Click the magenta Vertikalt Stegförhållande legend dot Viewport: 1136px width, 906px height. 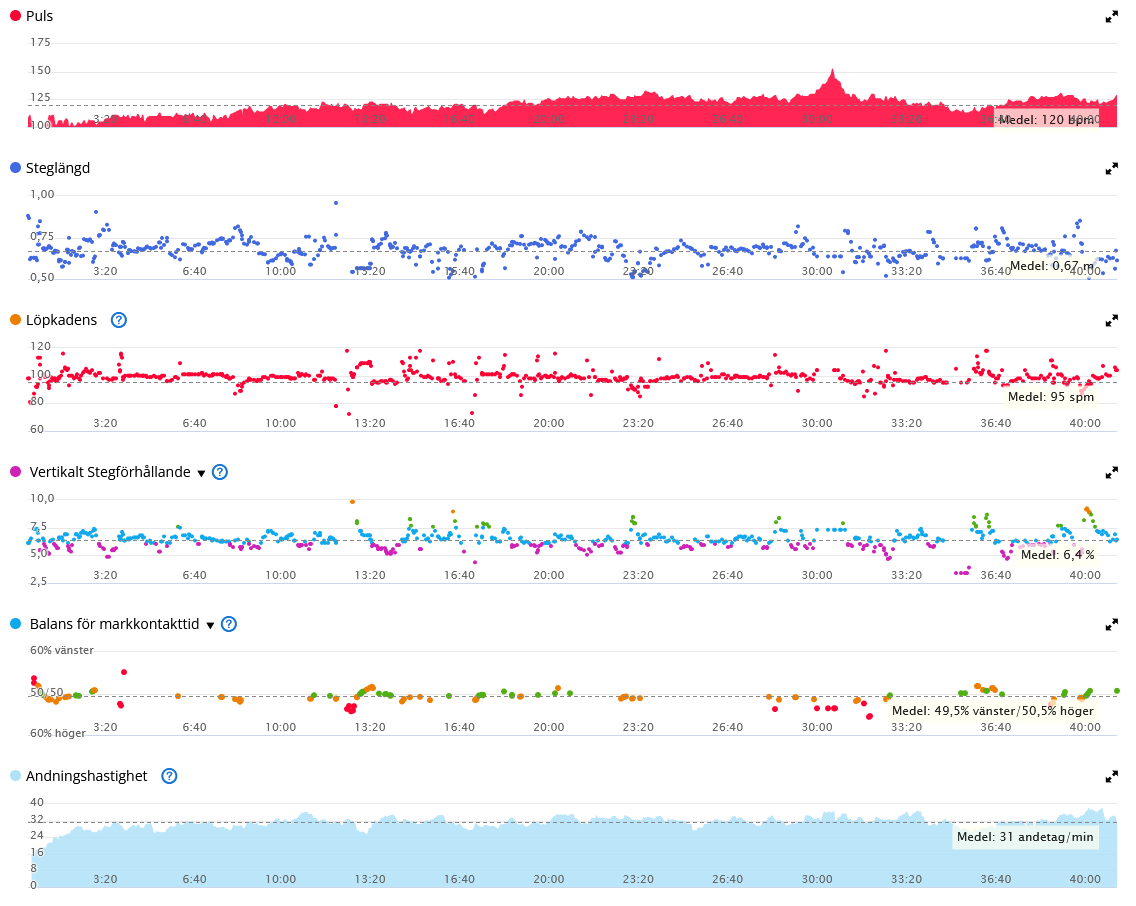(15, 472)
